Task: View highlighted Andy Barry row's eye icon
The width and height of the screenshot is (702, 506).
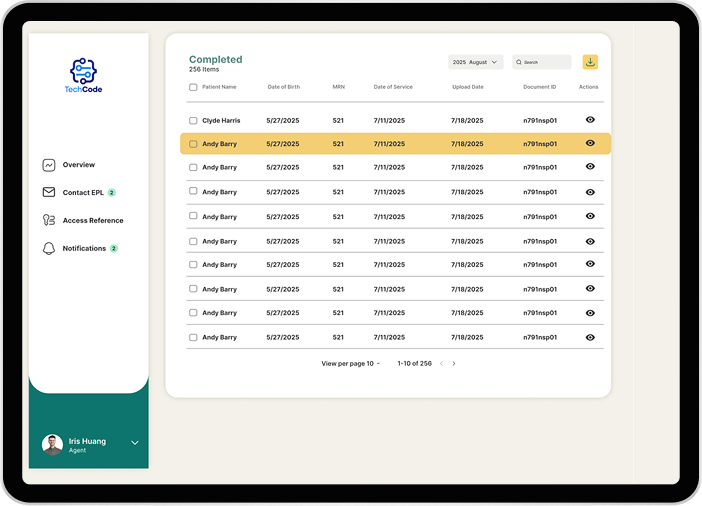Action: [590, 143]
